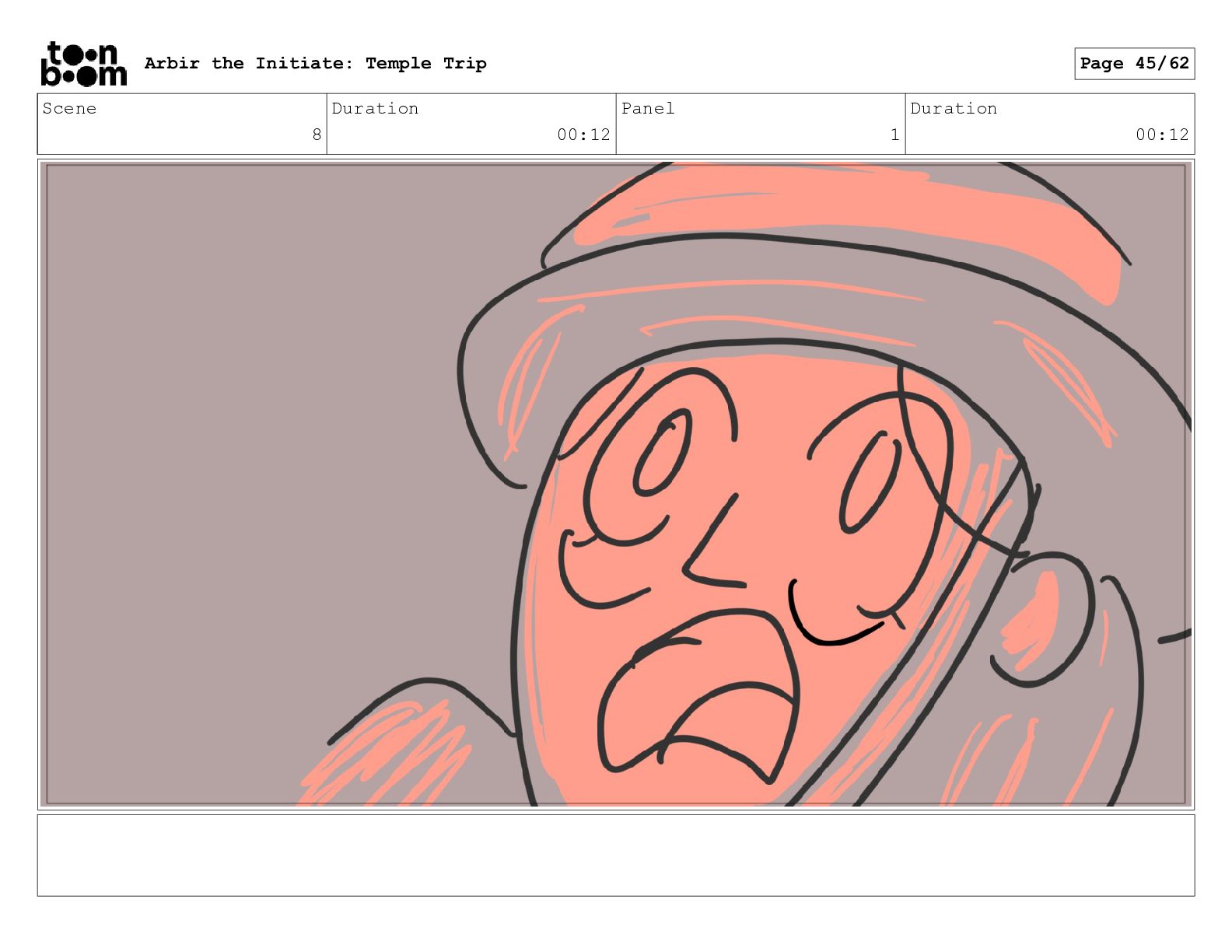Click the storyboard panel drawing thumbnail
The width and height of the screenshot is (1232, 952).
click(x=616, y=485)
